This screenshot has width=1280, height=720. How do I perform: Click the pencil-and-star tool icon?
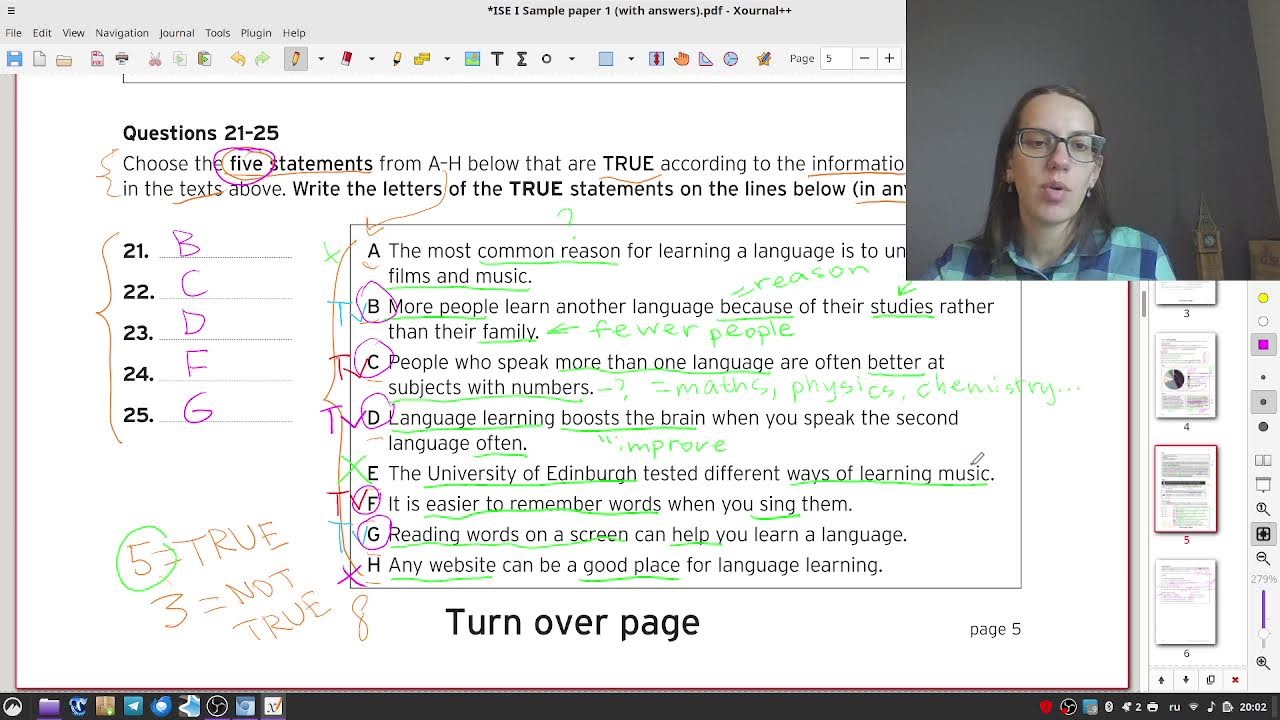(764, 59)
